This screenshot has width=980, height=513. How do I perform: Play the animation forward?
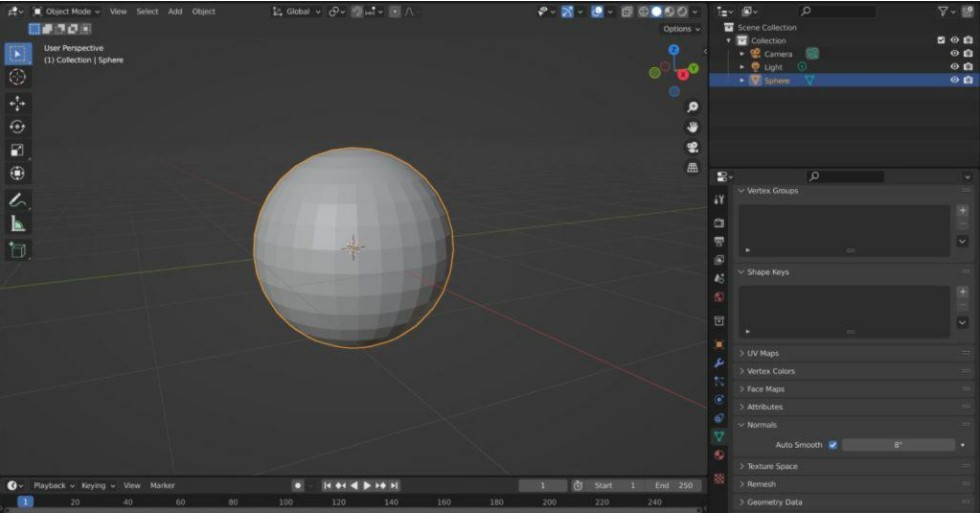[367, 486]
